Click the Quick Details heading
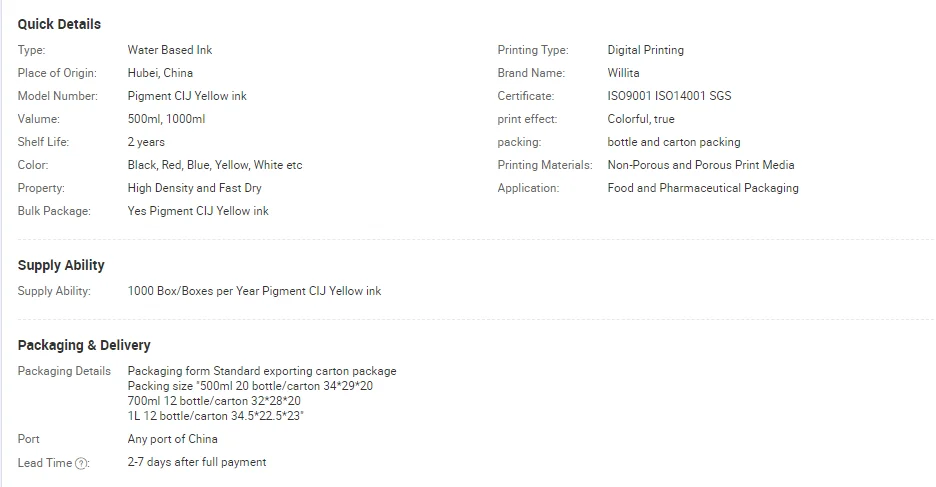 click(59, 24)
